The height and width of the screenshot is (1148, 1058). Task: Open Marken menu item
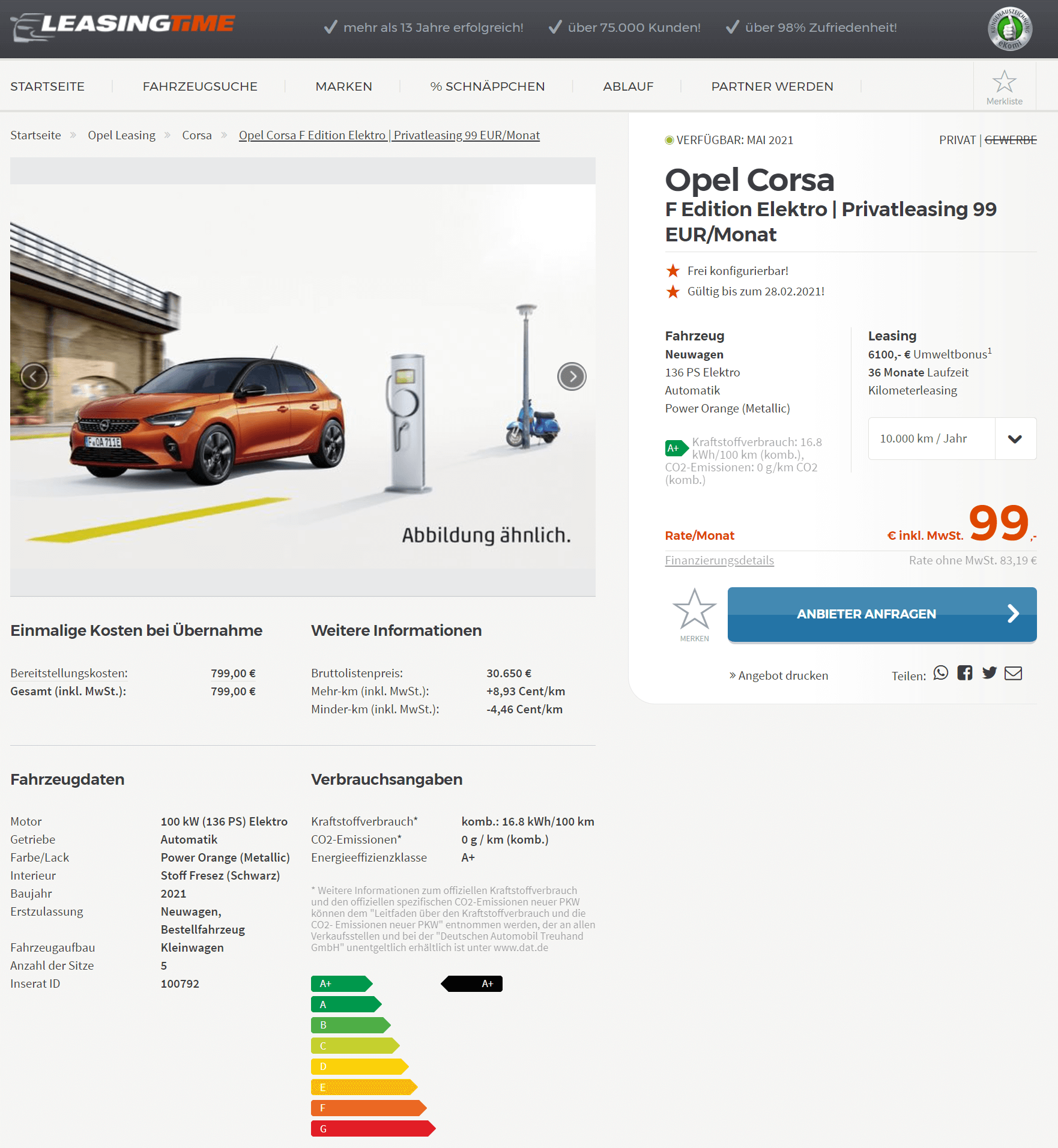tap(344, 86)
